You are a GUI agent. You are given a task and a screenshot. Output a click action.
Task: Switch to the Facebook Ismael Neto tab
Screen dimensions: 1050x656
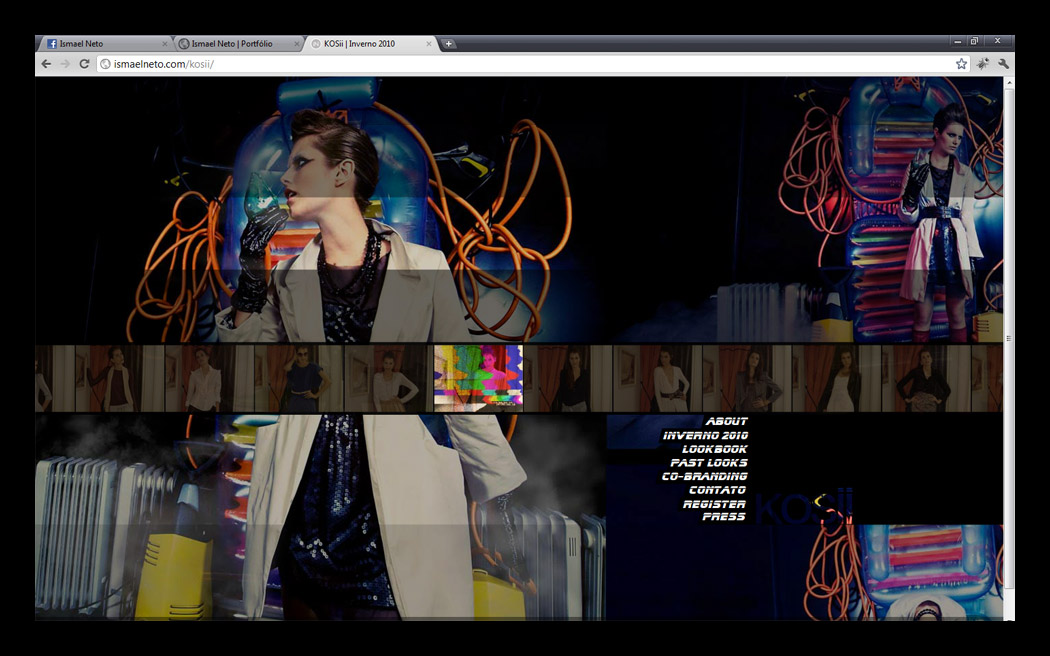[x=104, y=44]
